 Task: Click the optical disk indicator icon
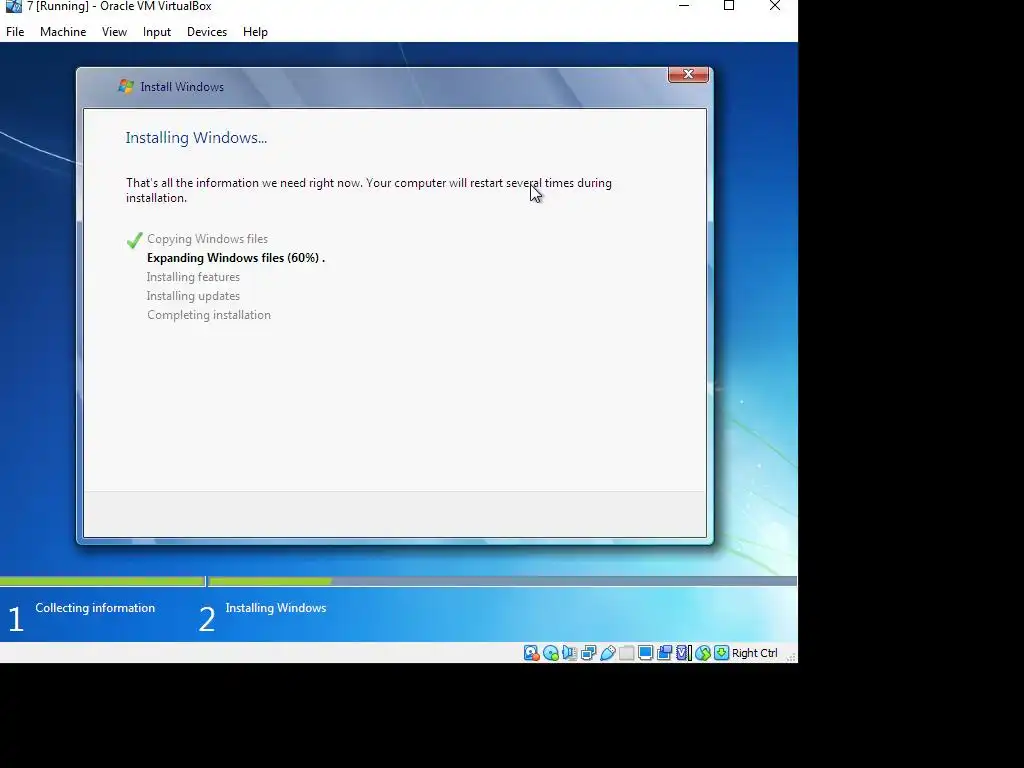click(x=551, y=653)
